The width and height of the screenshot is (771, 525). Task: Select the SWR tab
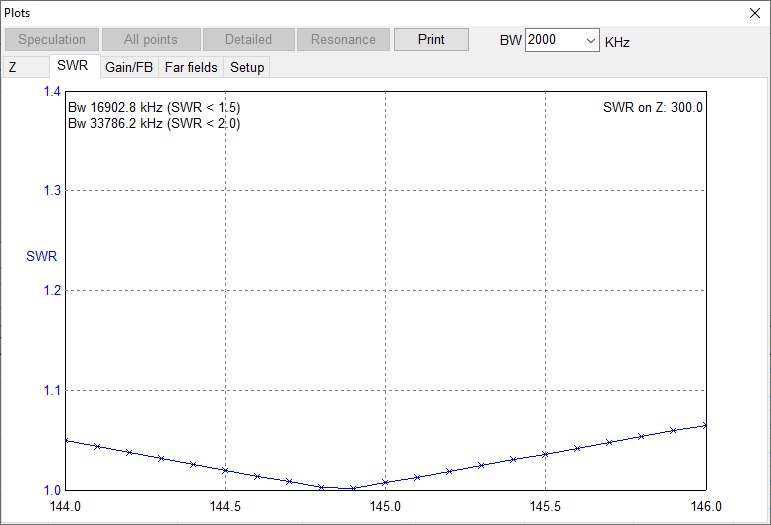tap(73, 66)
